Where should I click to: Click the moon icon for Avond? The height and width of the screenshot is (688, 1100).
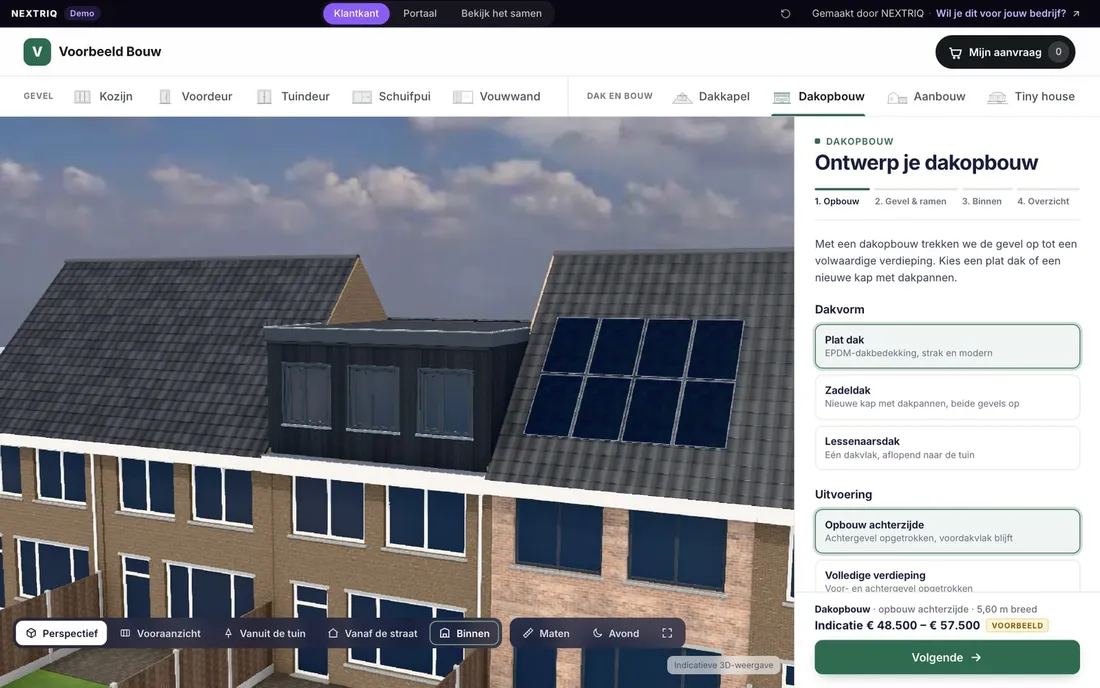[x=598, y=633]
